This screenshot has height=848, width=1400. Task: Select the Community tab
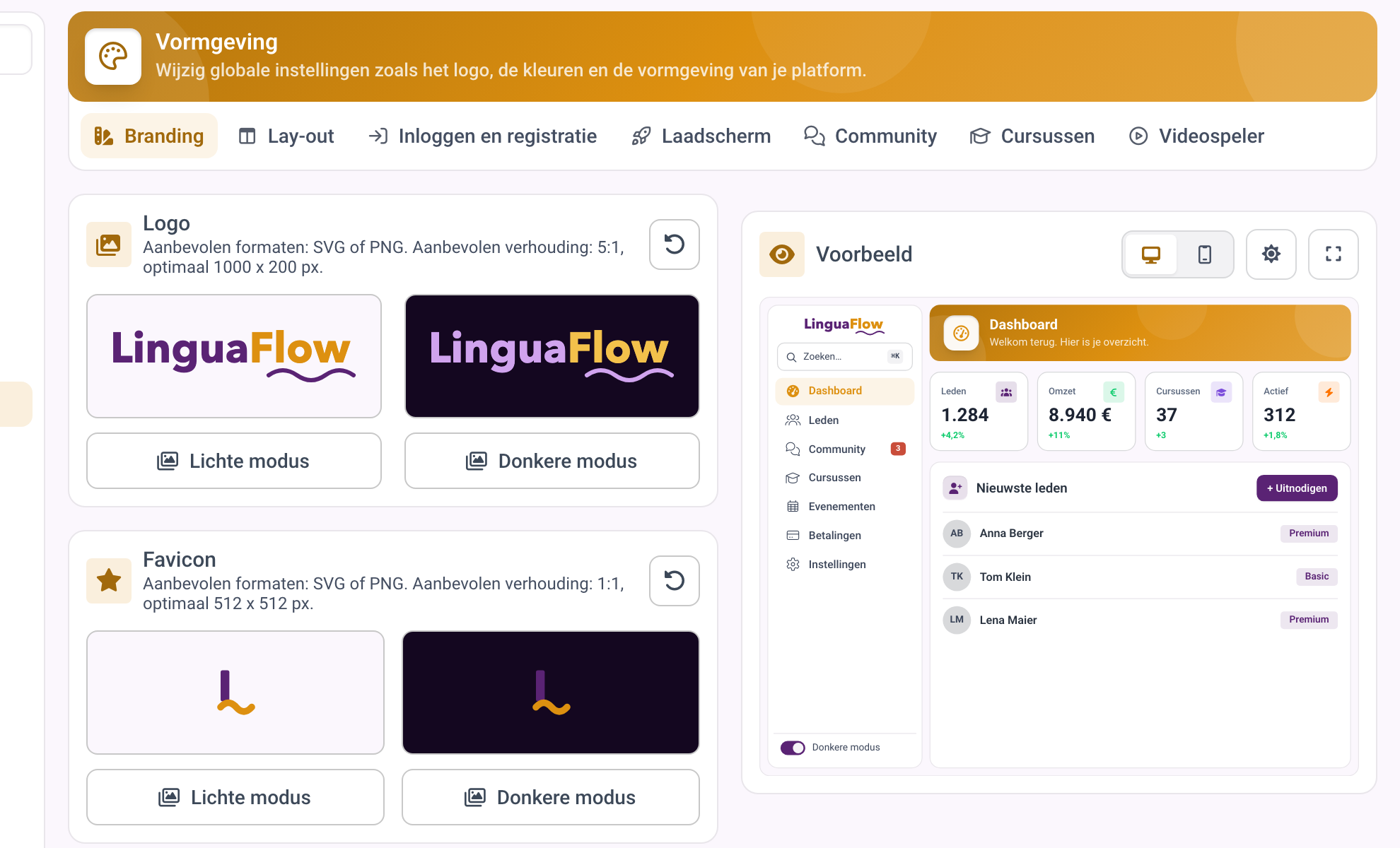(x=870, y=136)
